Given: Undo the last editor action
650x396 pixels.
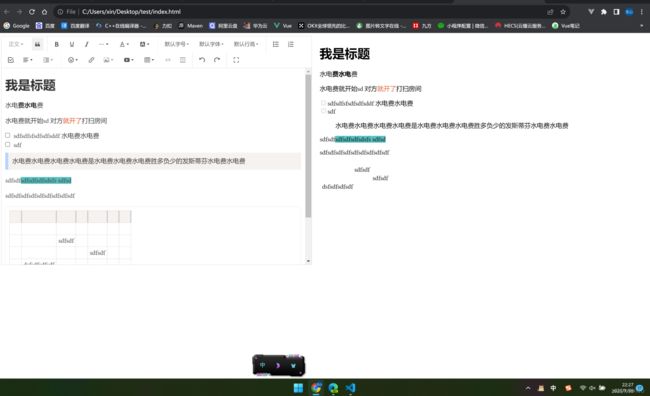Looking at the screenshot, I should pyautogui.click(x=202, y=60).
